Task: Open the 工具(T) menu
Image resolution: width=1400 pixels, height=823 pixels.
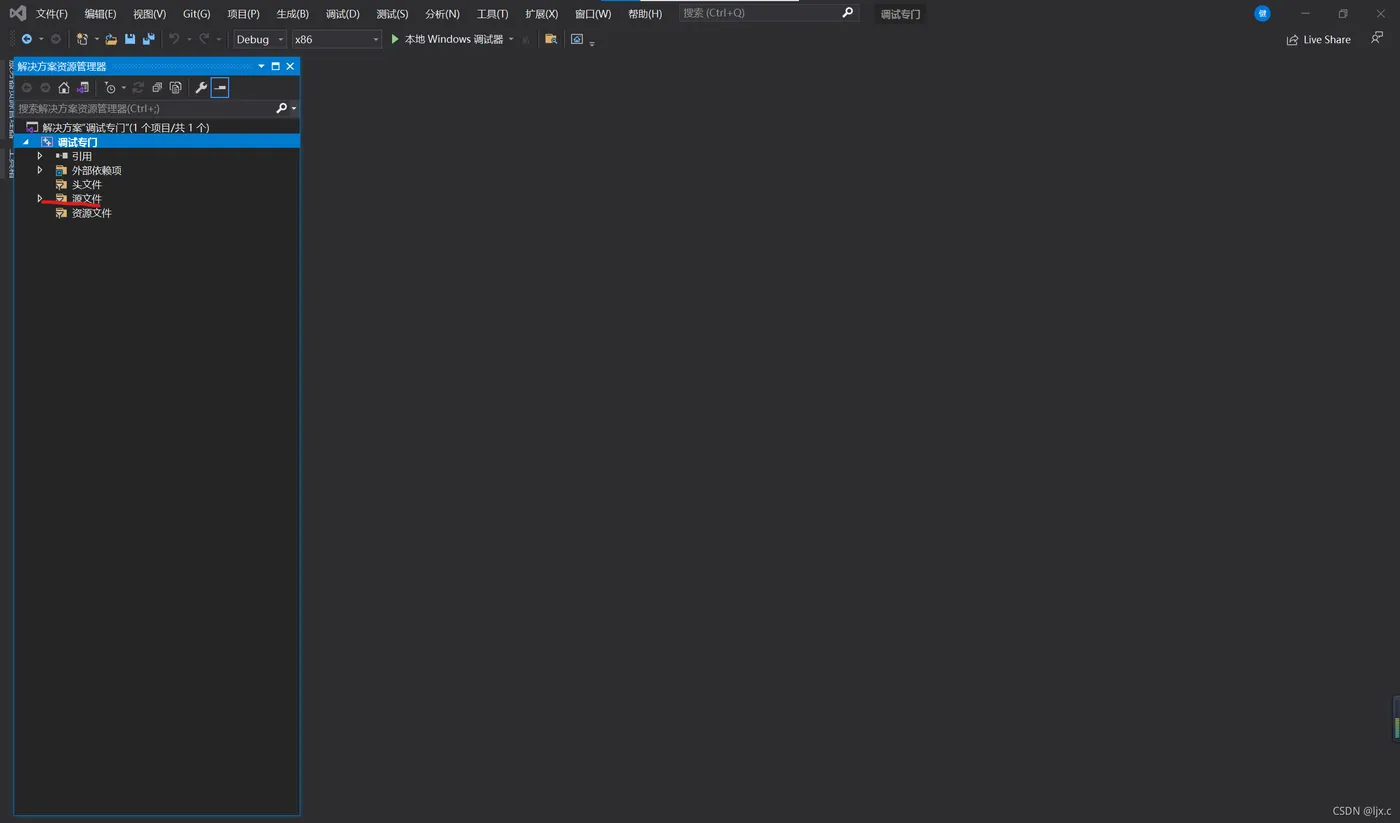Action: 492,14
